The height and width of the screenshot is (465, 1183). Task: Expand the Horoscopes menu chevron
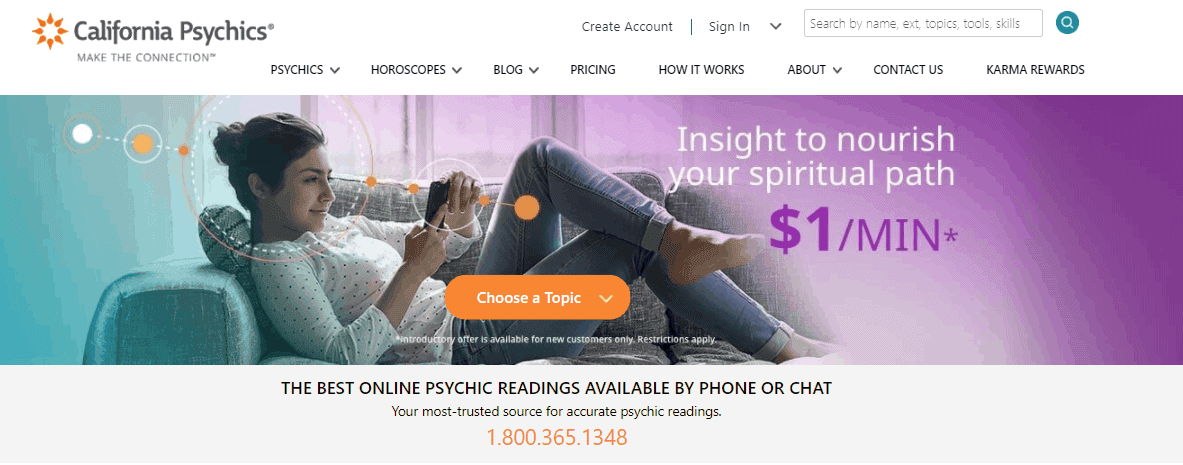(x=457, y=70)
